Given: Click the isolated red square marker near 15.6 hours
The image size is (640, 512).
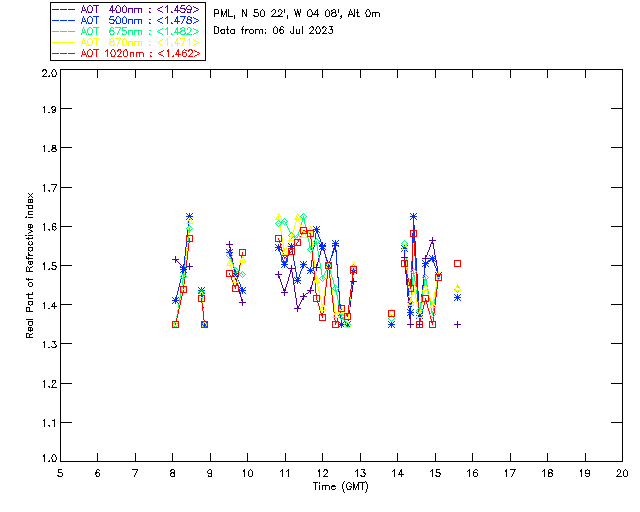Looking at the screenshot, I should pyautogui.click(x=458, y=264).
